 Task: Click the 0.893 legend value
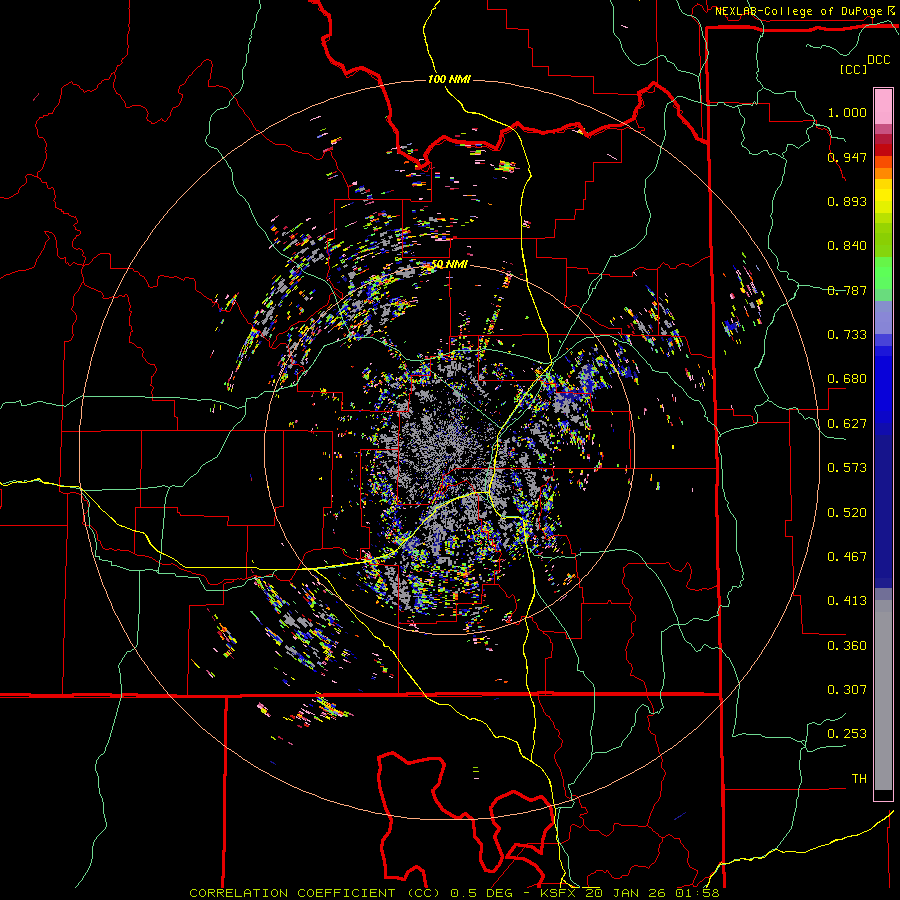tap(847, 201)
